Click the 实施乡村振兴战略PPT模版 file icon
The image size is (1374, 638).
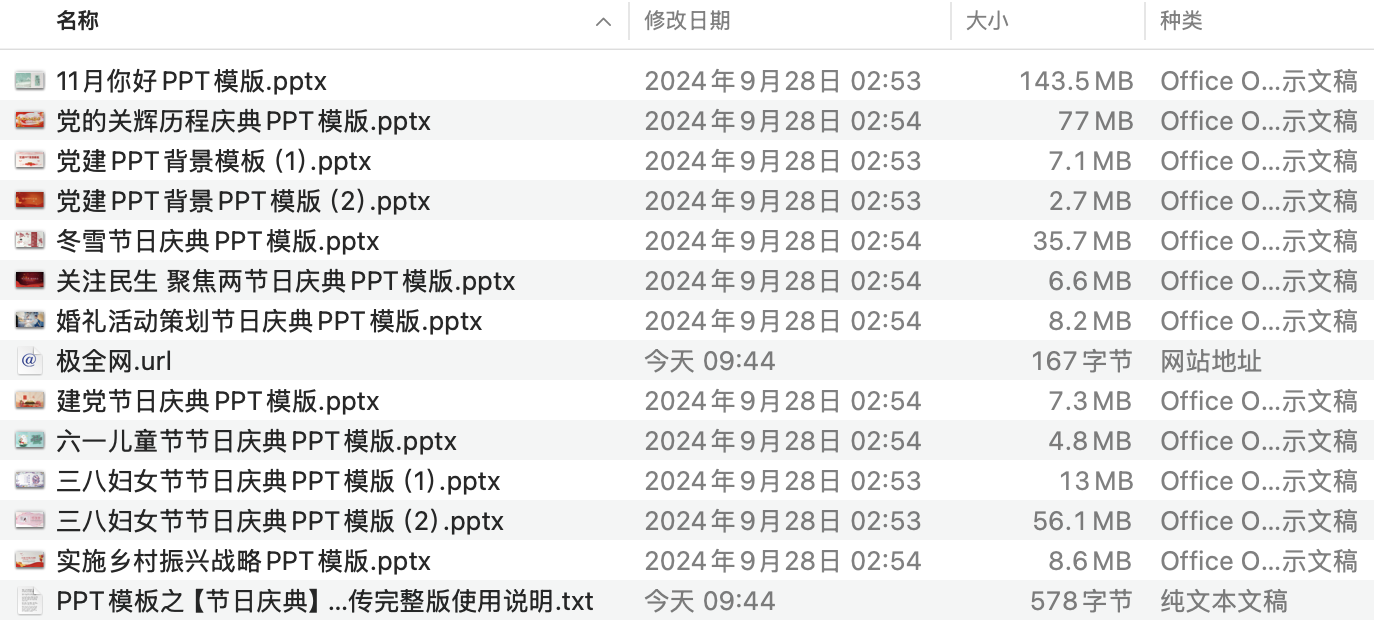pos(30,561)
